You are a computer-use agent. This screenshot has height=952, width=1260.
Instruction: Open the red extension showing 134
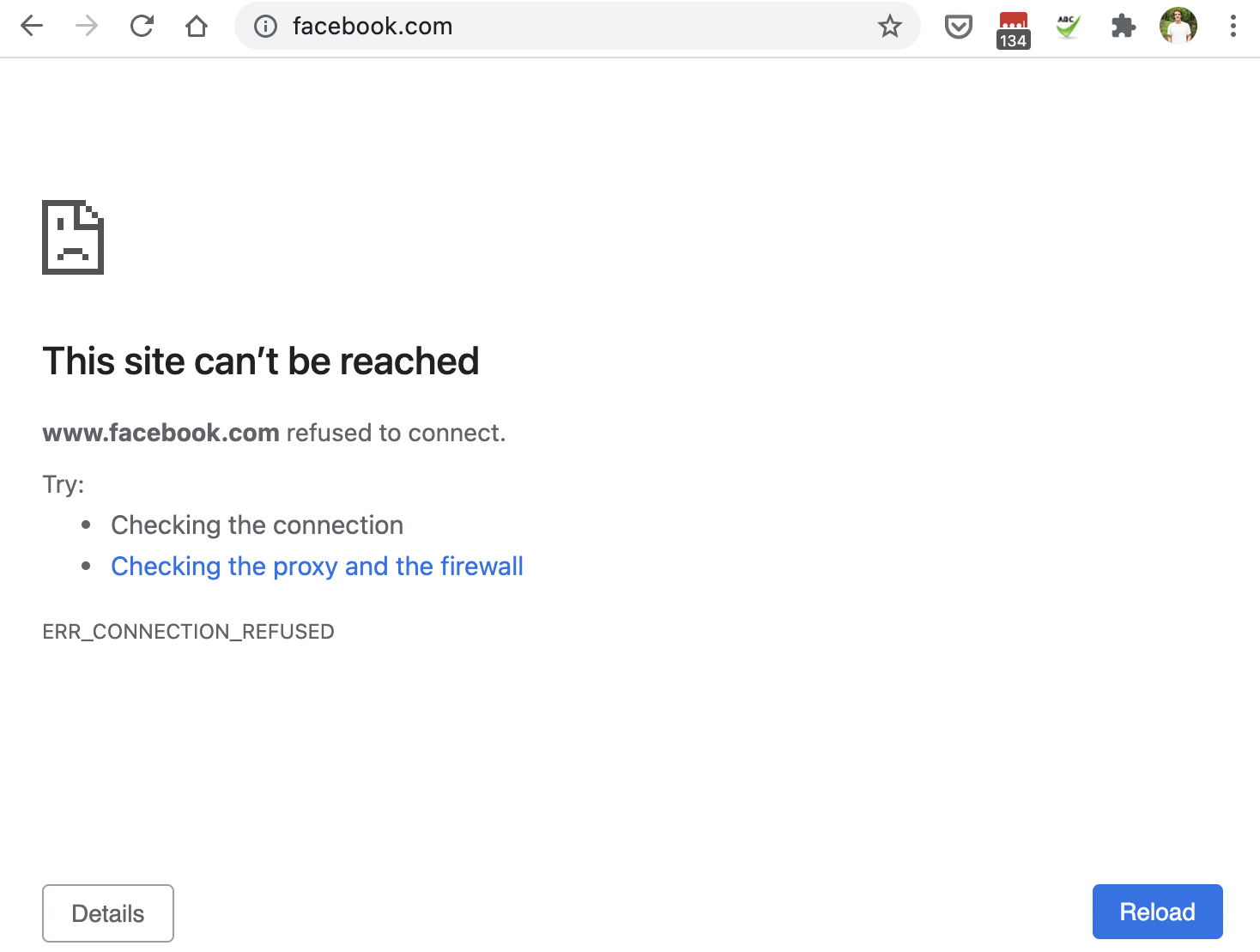1013,29
